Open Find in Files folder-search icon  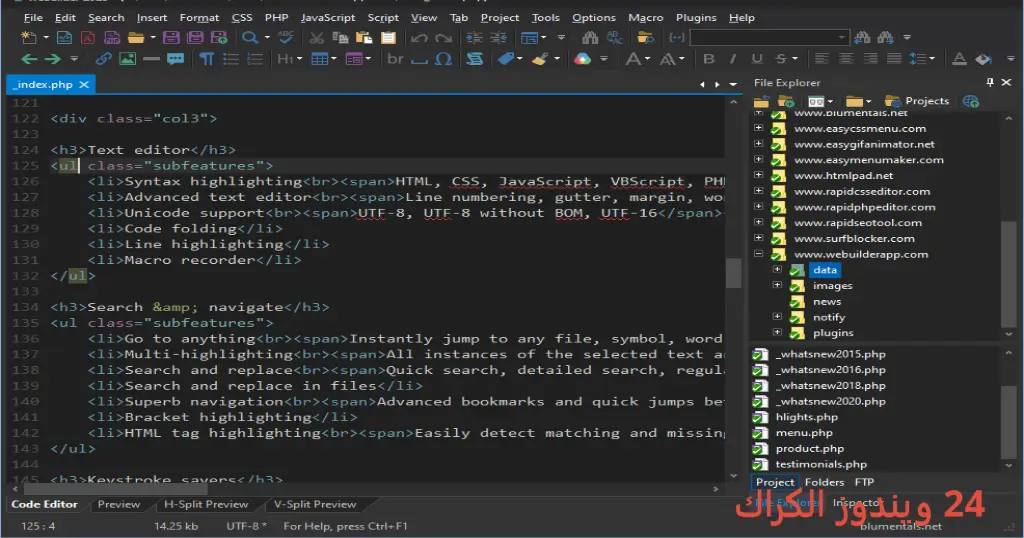click(645, 38)
